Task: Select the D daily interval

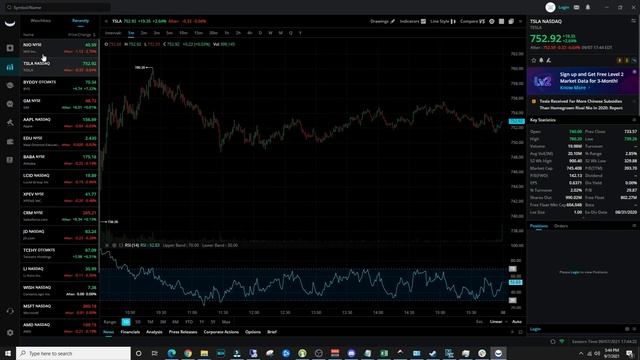Action: pyautogui.click(x=260, y=33)
